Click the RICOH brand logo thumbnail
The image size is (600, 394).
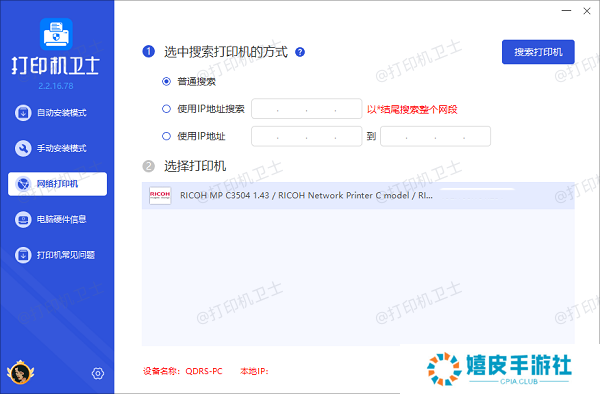click(x=160, y=195)
